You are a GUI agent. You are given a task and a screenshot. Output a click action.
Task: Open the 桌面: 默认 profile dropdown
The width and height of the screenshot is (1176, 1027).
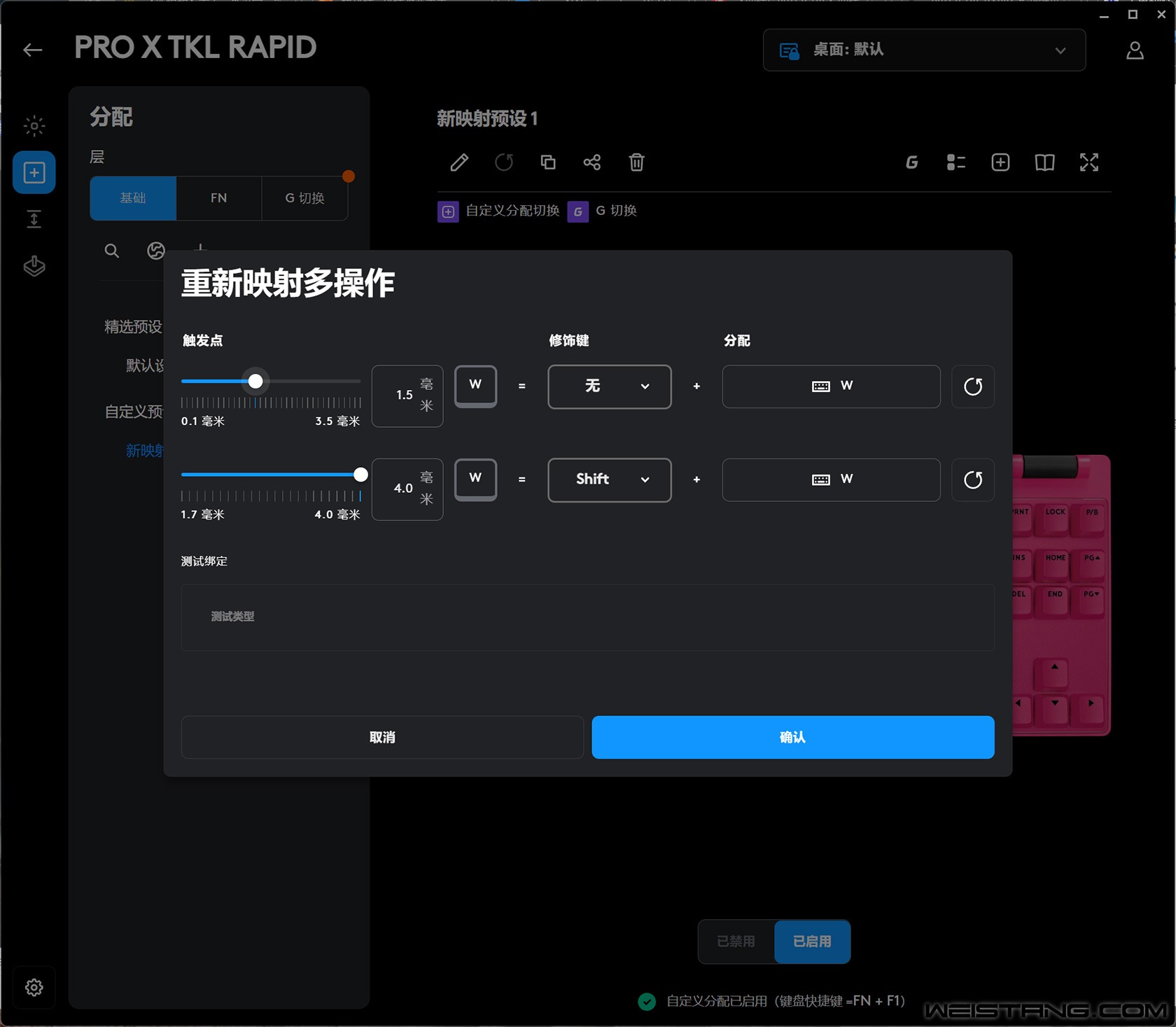click(924, 50)
